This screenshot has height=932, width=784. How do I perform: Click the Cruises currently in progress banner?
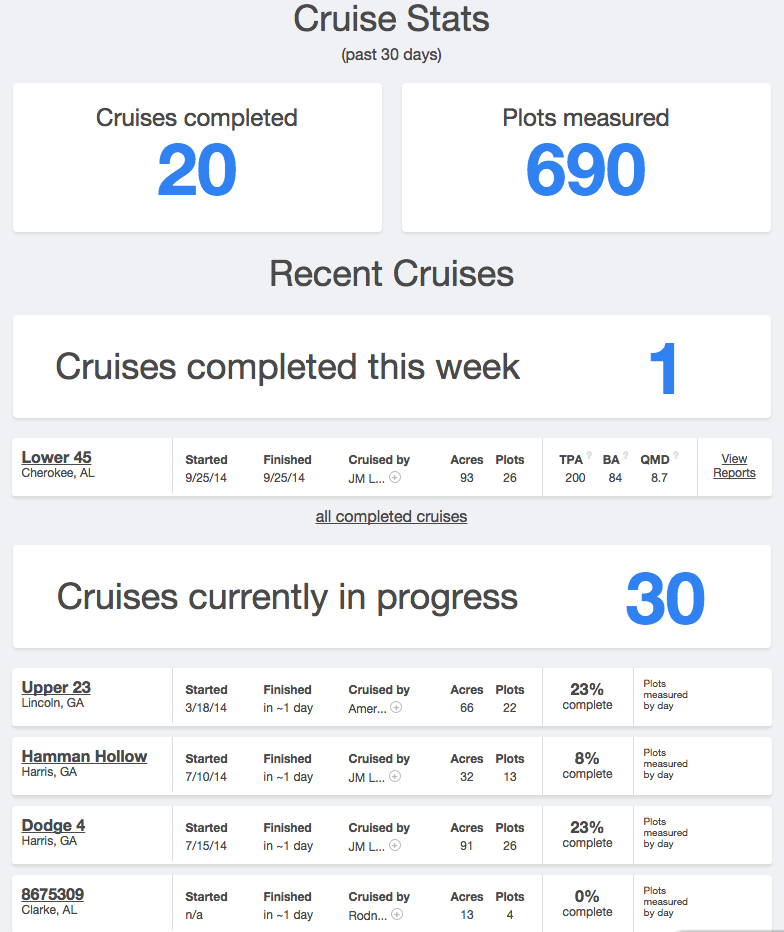coord(391,597)
